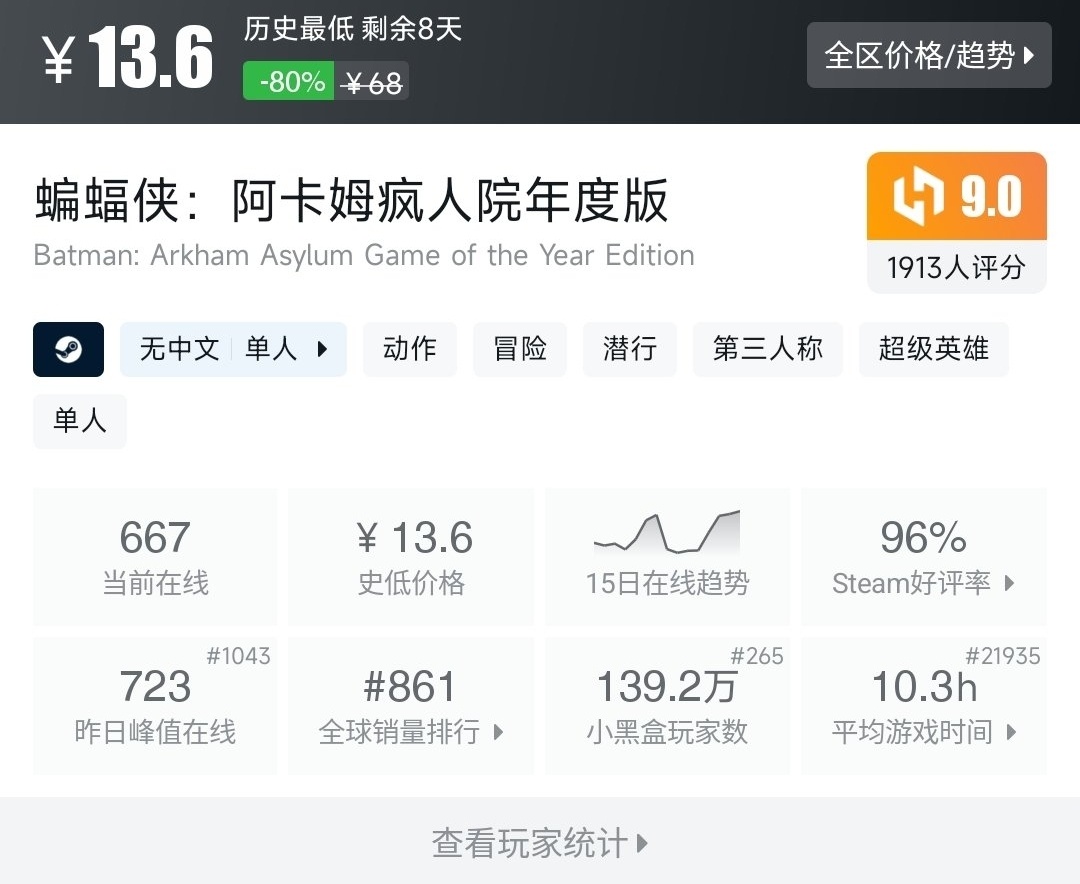Open the 15日在线趋势 chart tile

667,557
